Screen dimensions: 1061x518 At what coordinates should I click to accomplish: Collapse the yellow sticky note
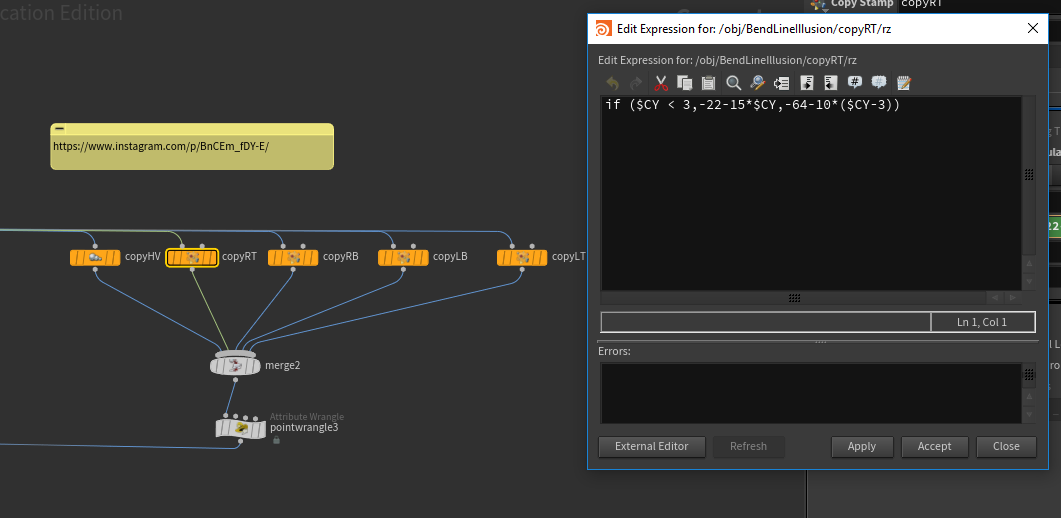(x=60, y=129)
